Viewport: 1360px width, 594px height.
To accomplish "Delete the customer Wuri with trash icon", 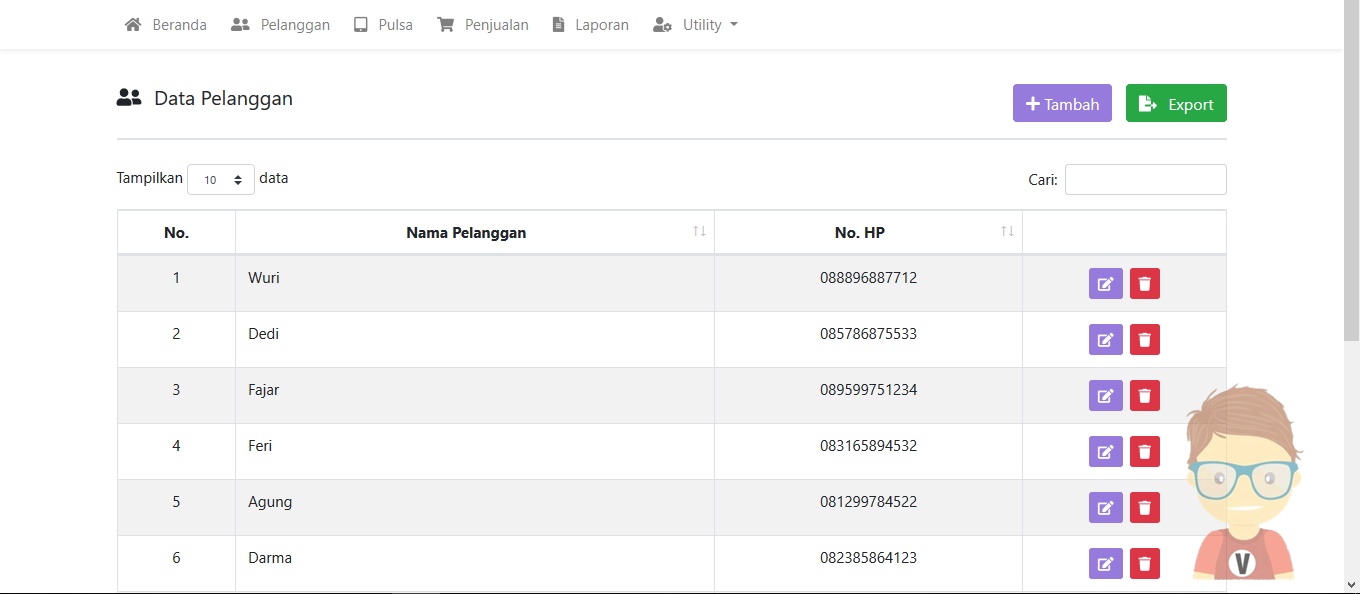I will [x=1145, y=284].
